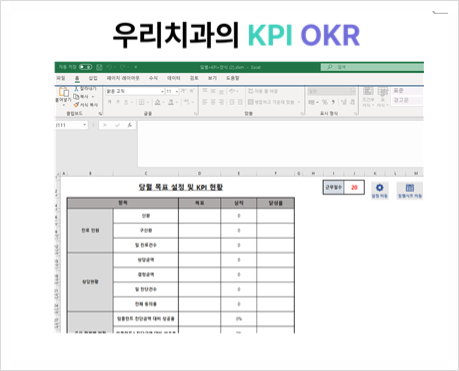Click the Fill Color bucket
The height and width of the screenshot is (371, 459).
coord(158,102)
